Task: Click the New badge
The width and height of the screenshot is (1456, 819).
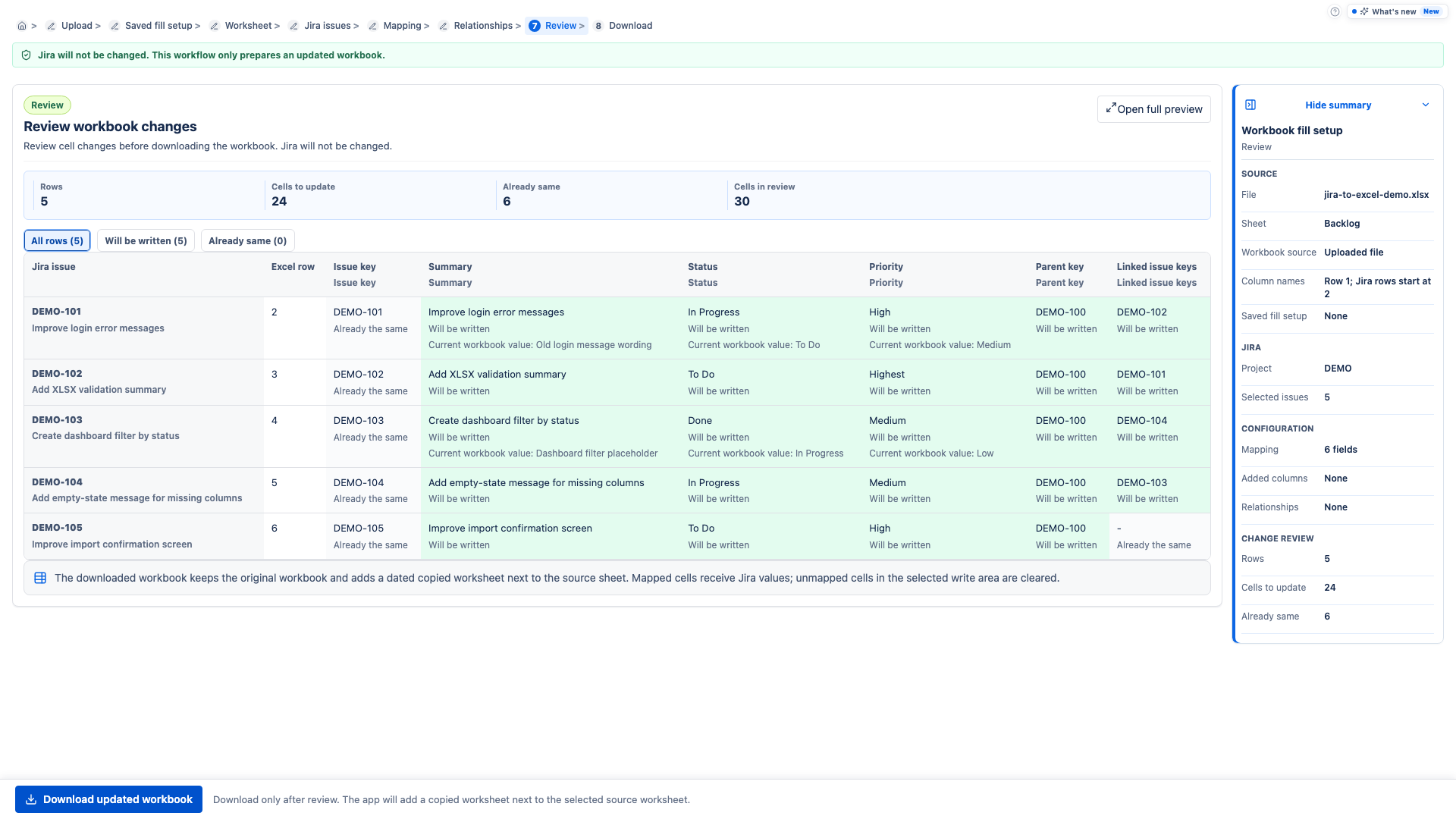Action: 1431,11
